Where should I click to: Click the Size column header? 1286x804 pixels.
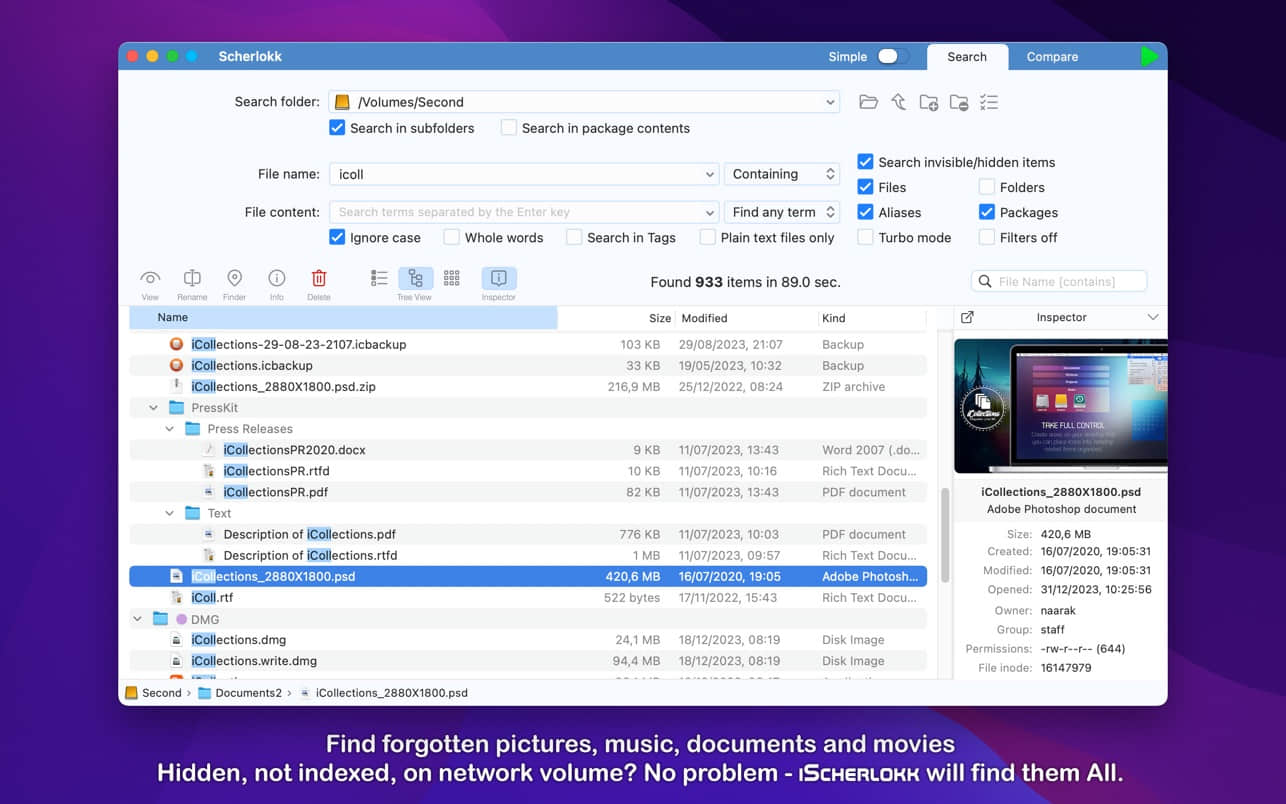coord(659,318)
